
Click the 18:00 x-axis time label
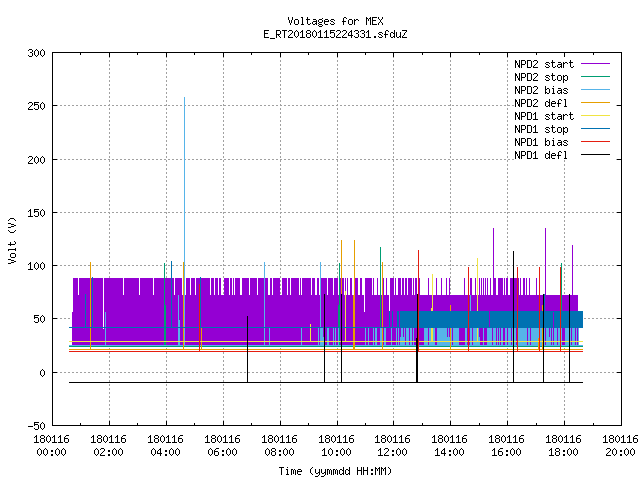[564, 452]
